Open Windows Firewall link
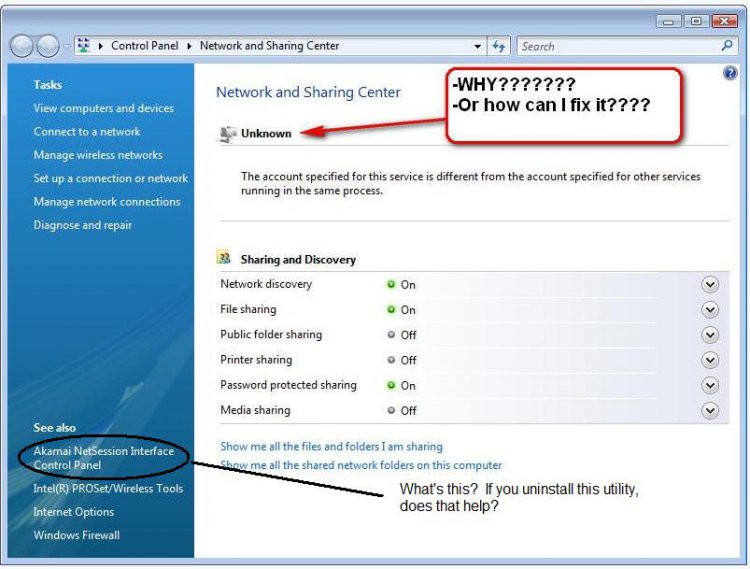Image resolution: width=750 pixels, height=569 pixels. (x=77, y=536)
